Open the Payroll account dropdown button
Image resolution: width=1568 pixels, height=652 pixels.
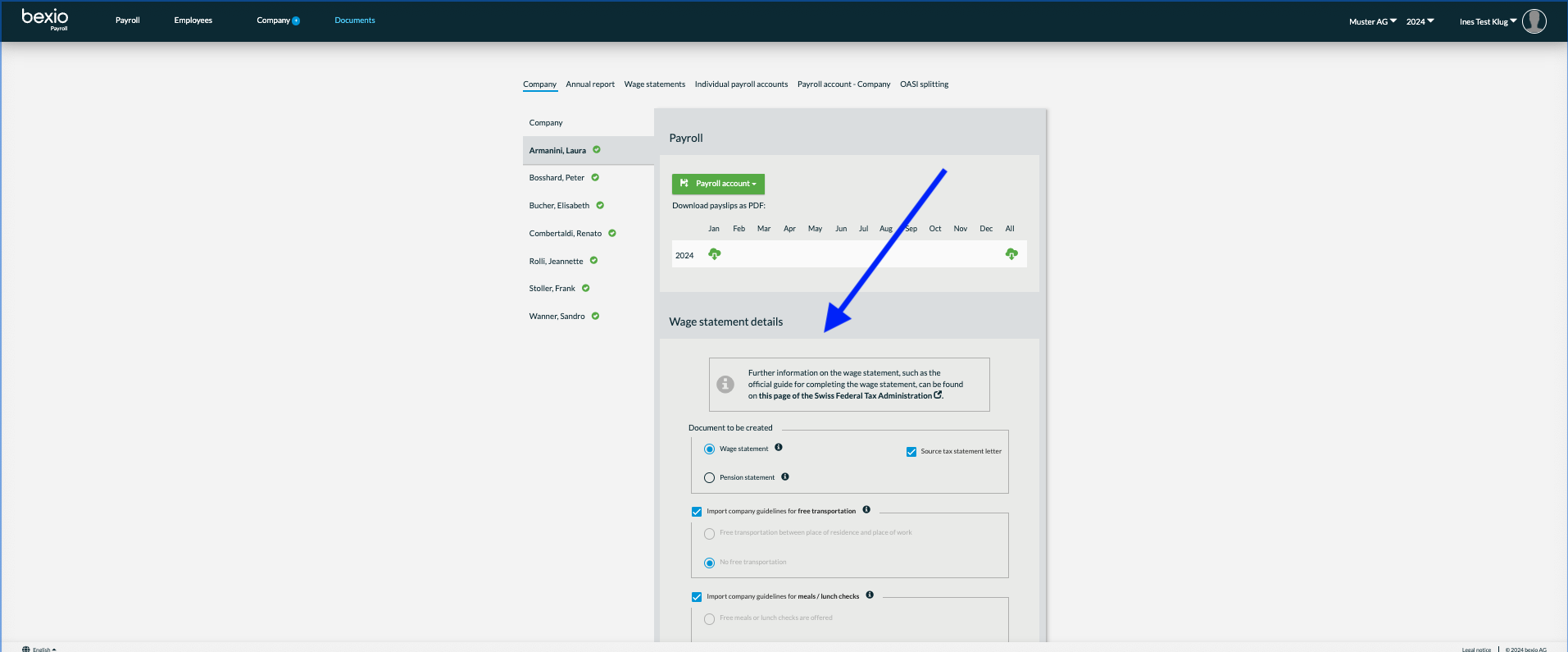tap(718, 184)
